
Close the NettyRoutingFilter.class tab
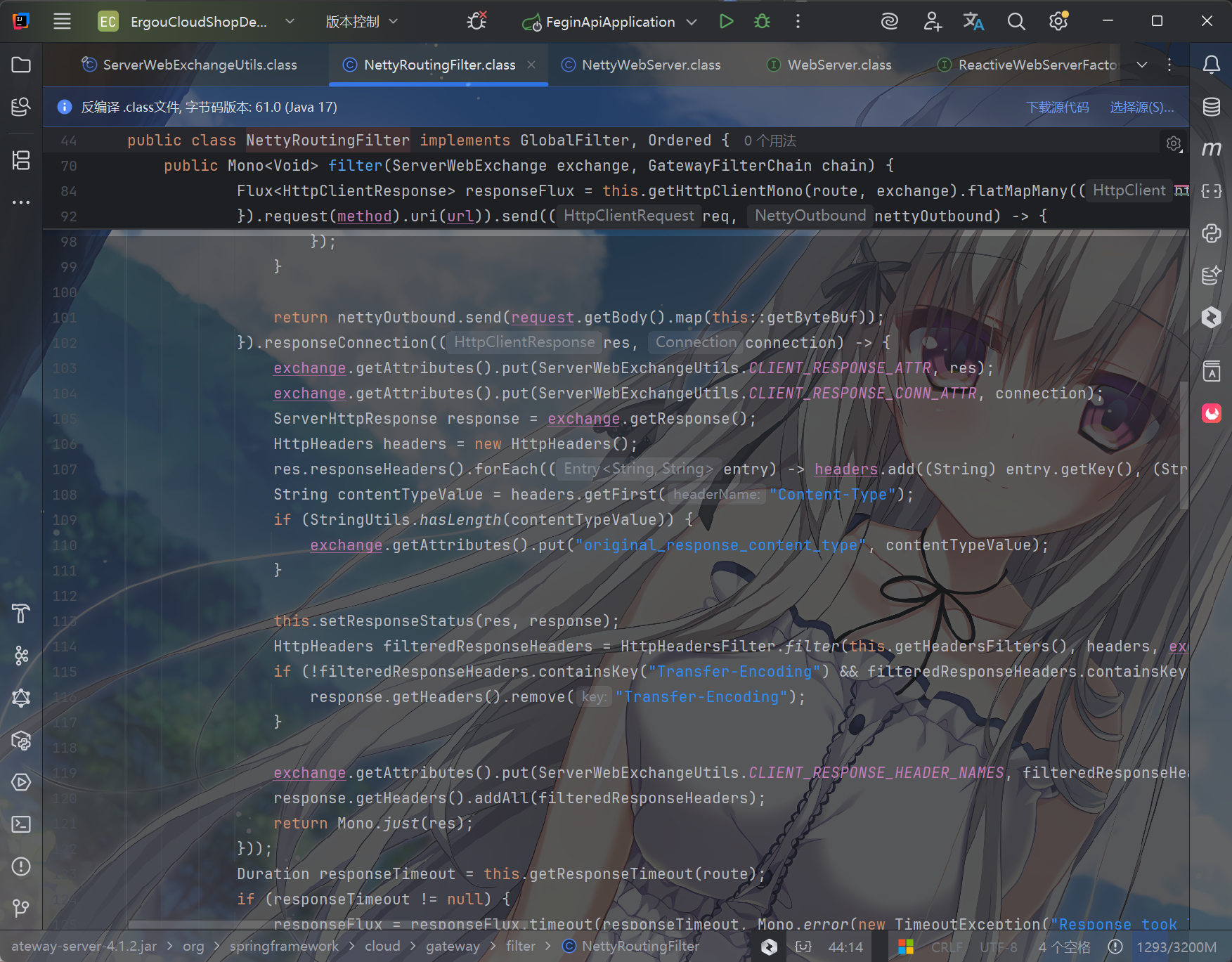point(531,65)
